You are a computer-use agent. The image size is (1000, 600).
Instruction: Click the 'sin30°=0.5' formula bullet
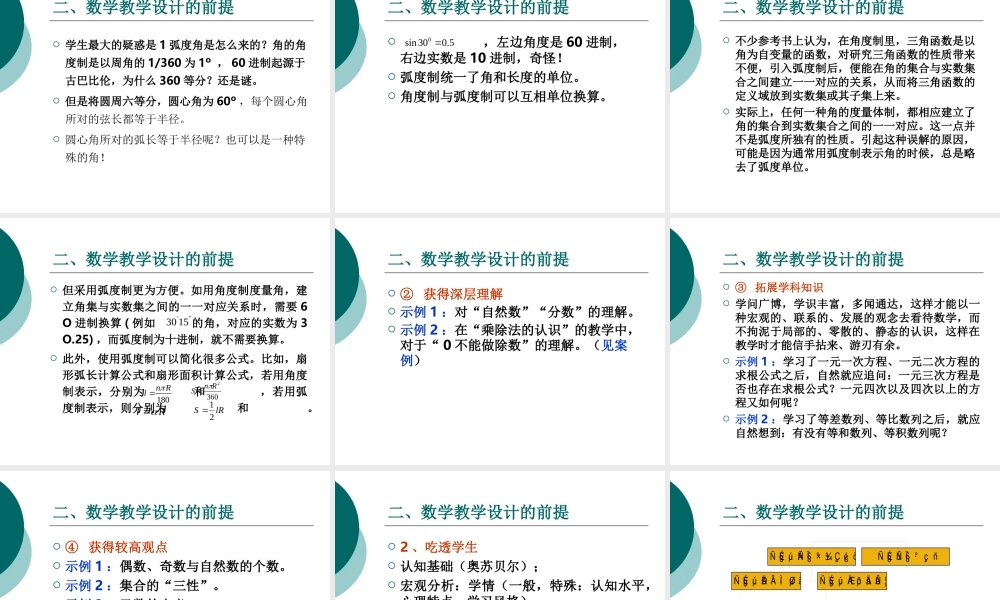429,43
